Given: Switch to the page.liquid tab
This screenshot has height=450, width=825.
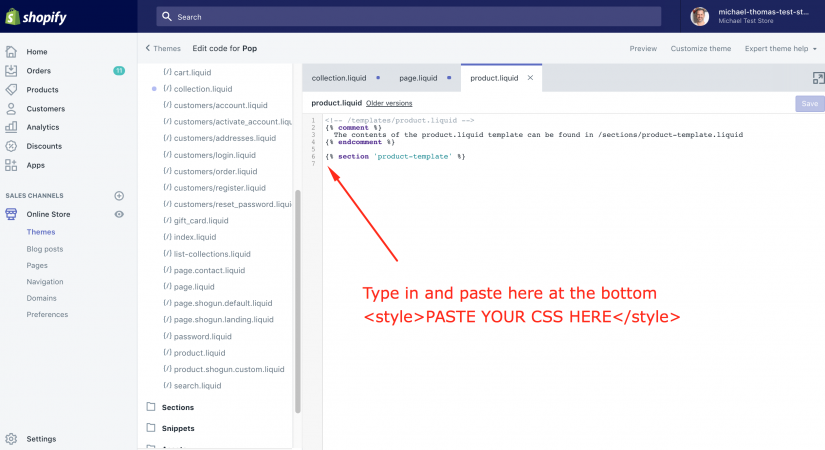Looking at the screenshot, I should pyautogui.click(x=418, y=78).
